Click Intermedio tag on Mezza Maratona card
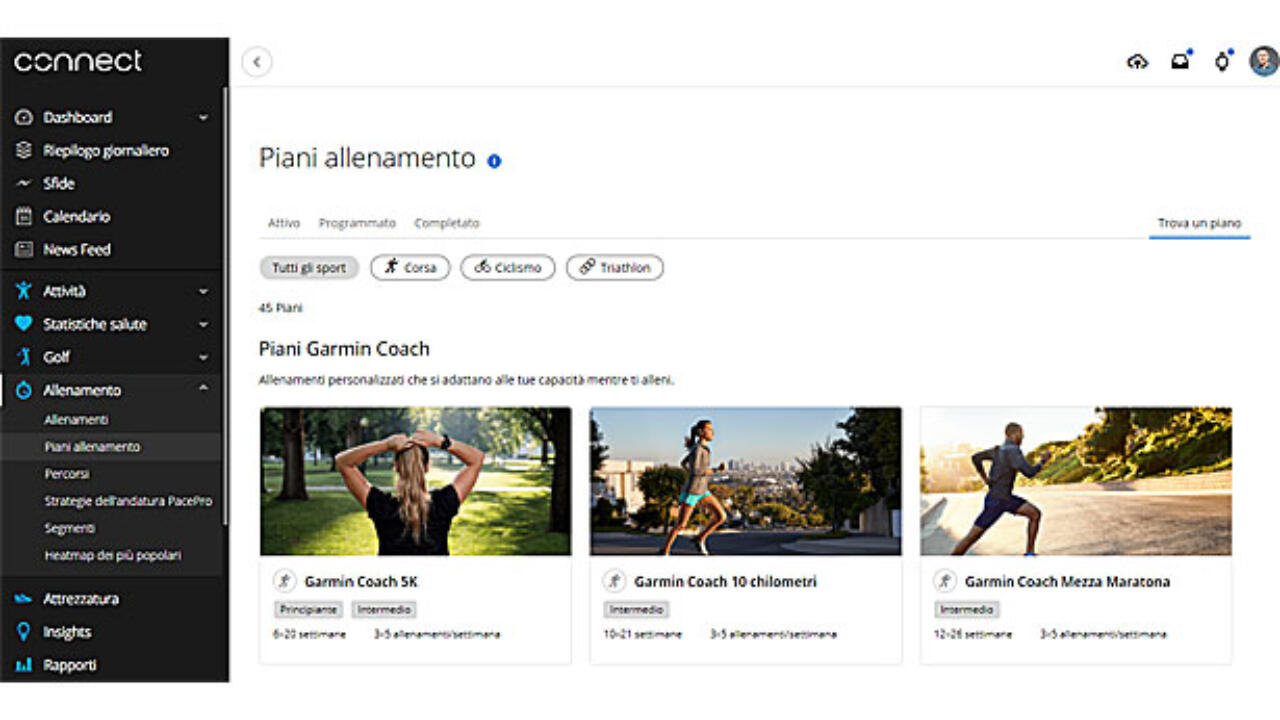Image resolution: width=1280 pixels, height=720 pixels. 967,609
